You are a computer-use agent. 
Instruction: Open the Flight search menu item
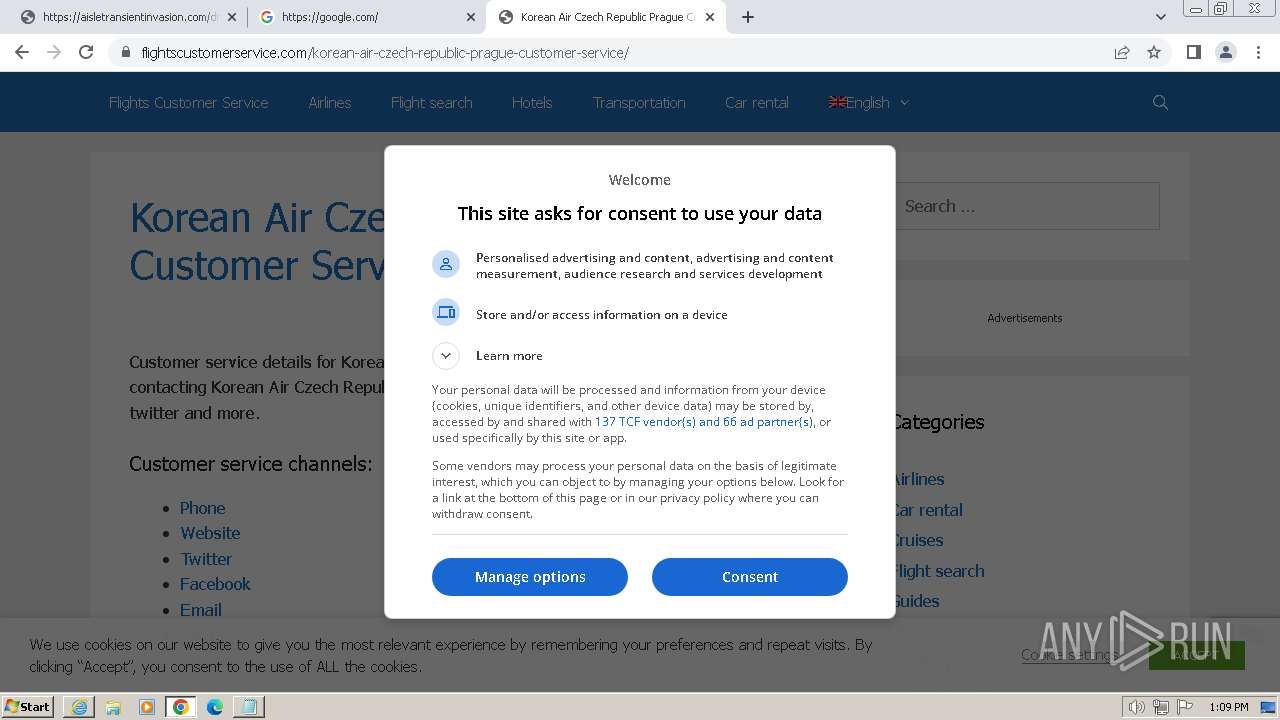(x=431, y=102)
